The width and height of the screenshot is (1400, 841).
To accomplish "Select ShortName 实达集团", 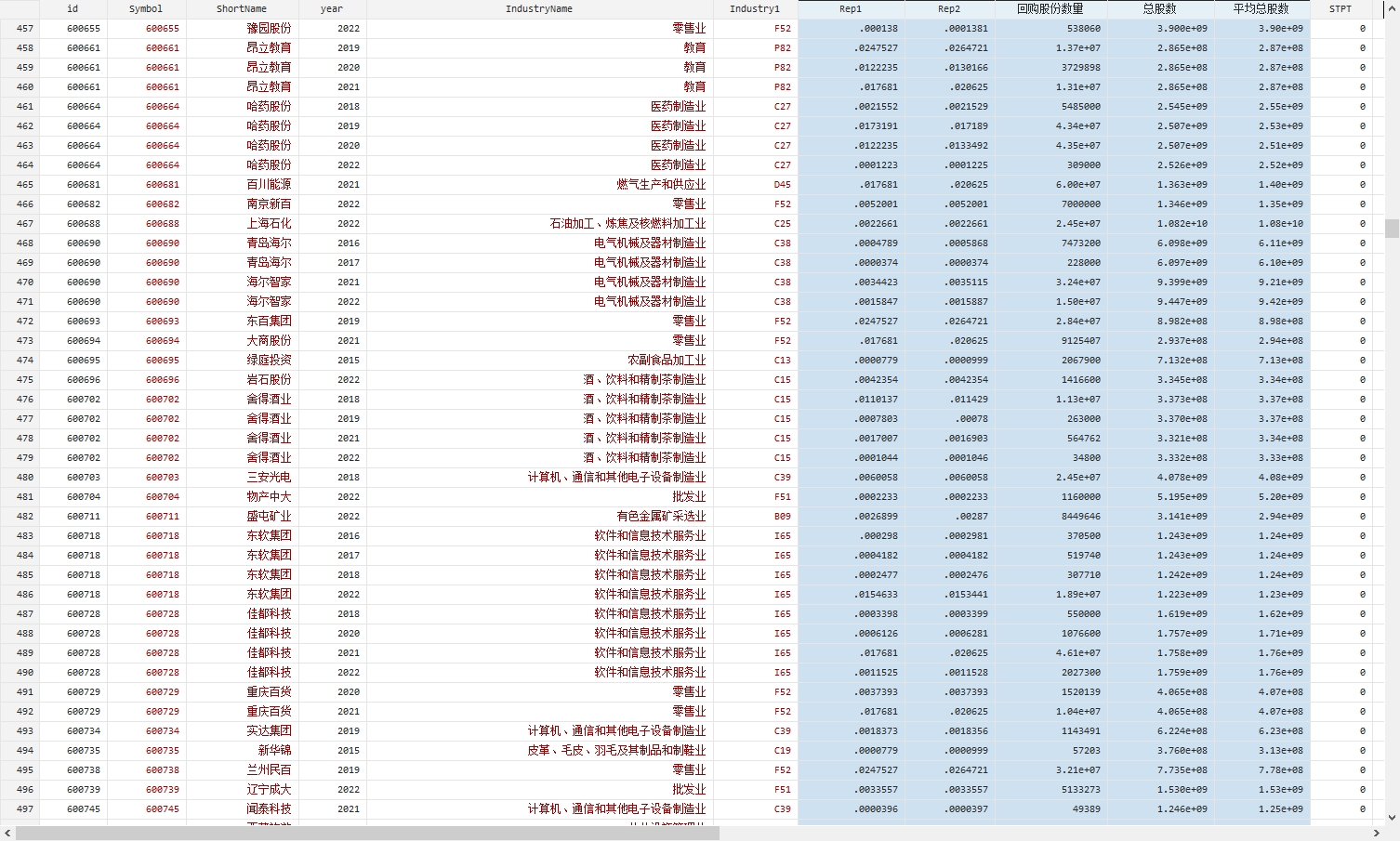I will click(x=269, y=730).
